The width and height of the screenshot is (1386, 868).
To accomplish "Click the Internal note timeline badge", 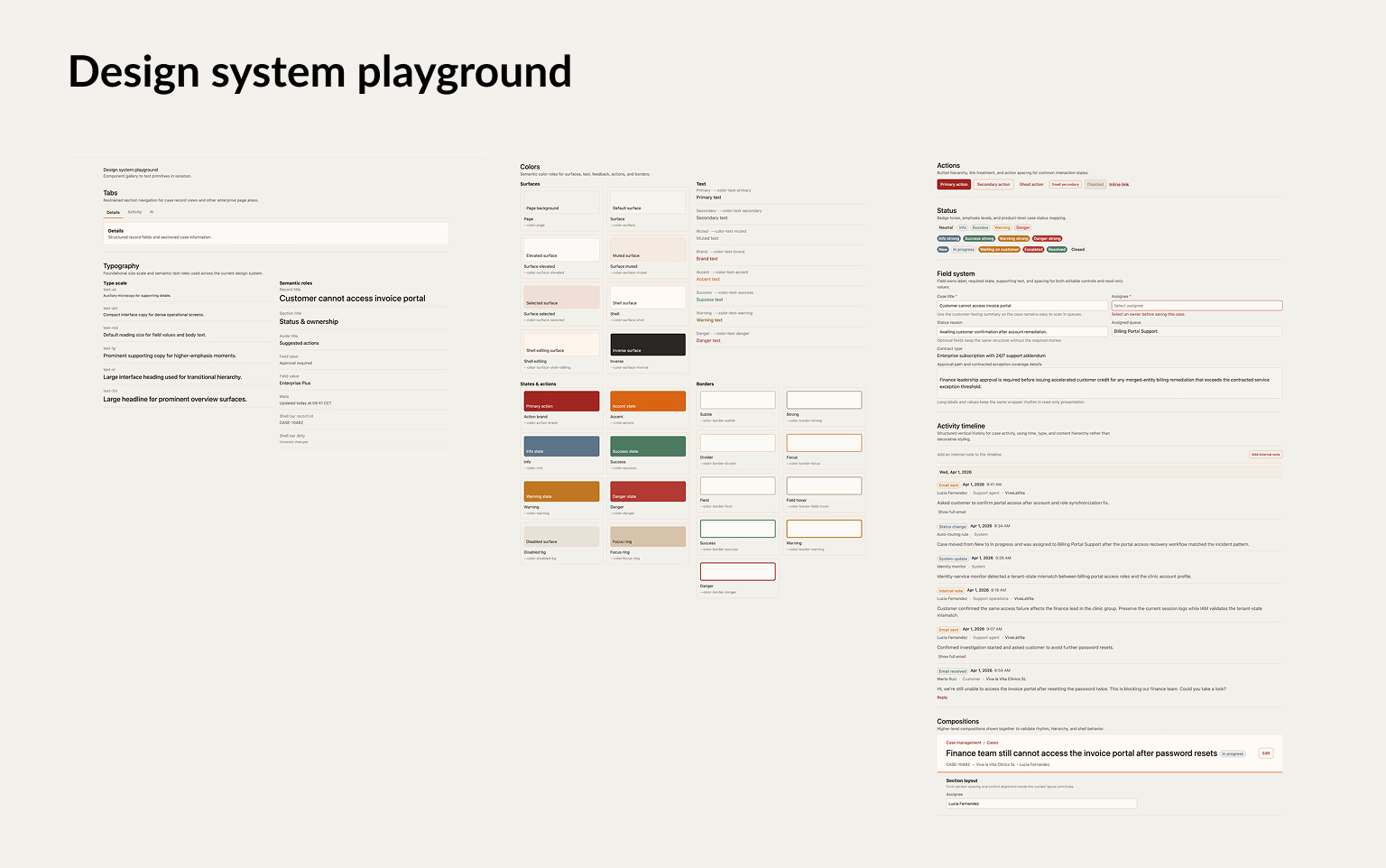I will [951, 591].
